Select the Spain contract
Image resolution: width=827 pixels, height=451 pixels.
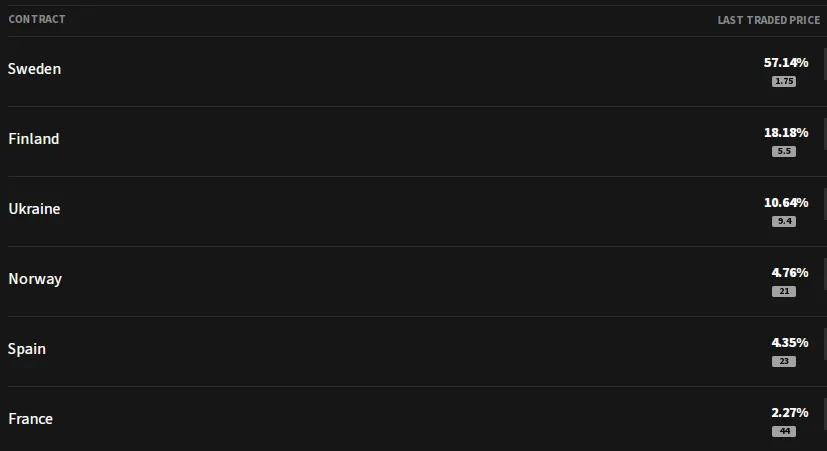[27, 349]
